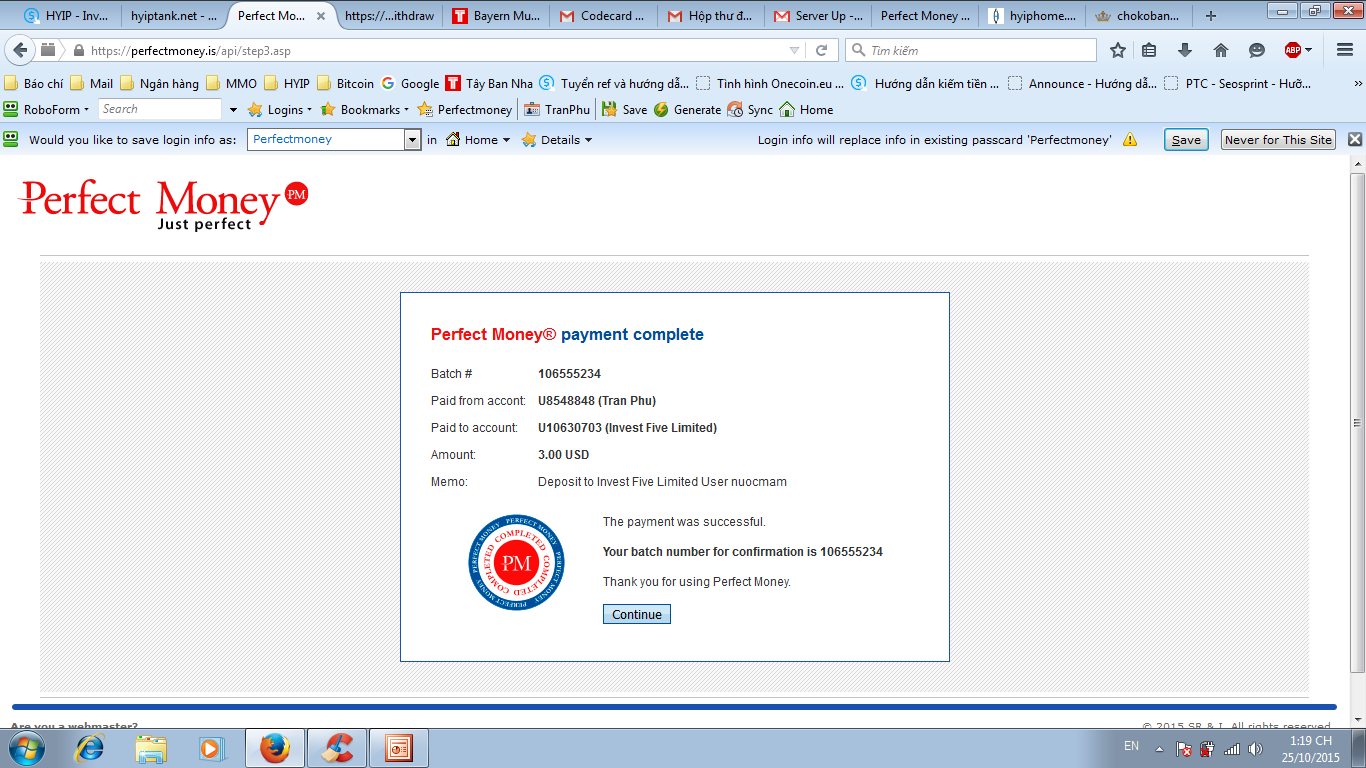Go to Firefox Home icon
The image size is (1366, 768).
(1221, 50)
